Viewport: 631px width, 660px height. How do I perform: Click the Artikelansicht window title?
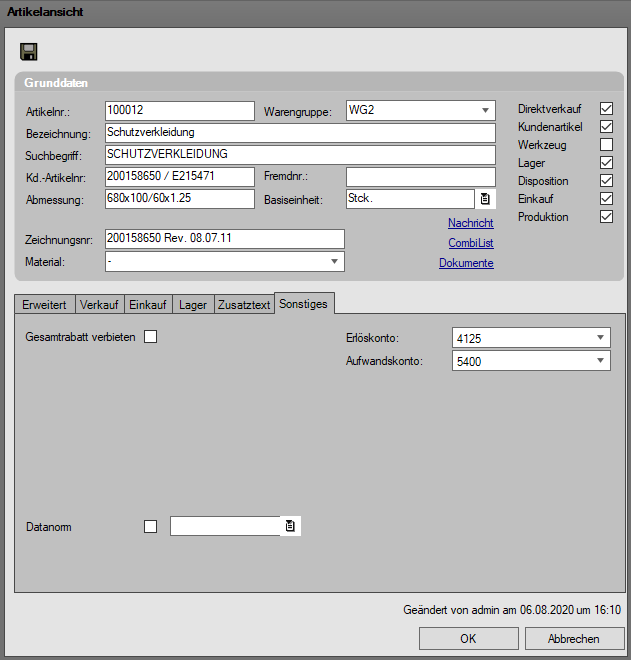pos(45,12)
